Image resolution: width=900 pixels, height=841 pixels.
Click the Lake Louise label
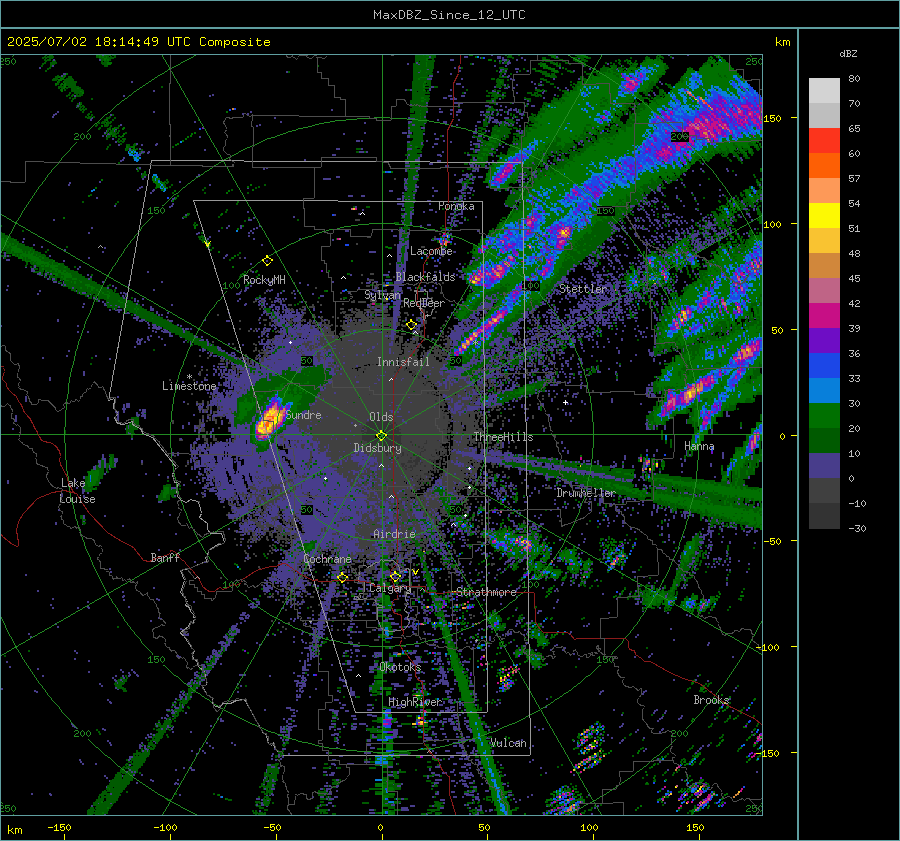pos(77,491)
